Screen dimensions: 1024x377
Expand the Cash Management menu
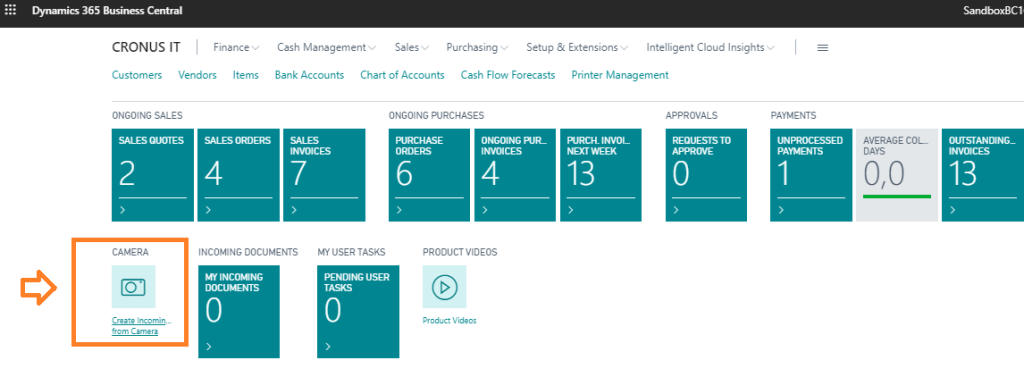327,47
